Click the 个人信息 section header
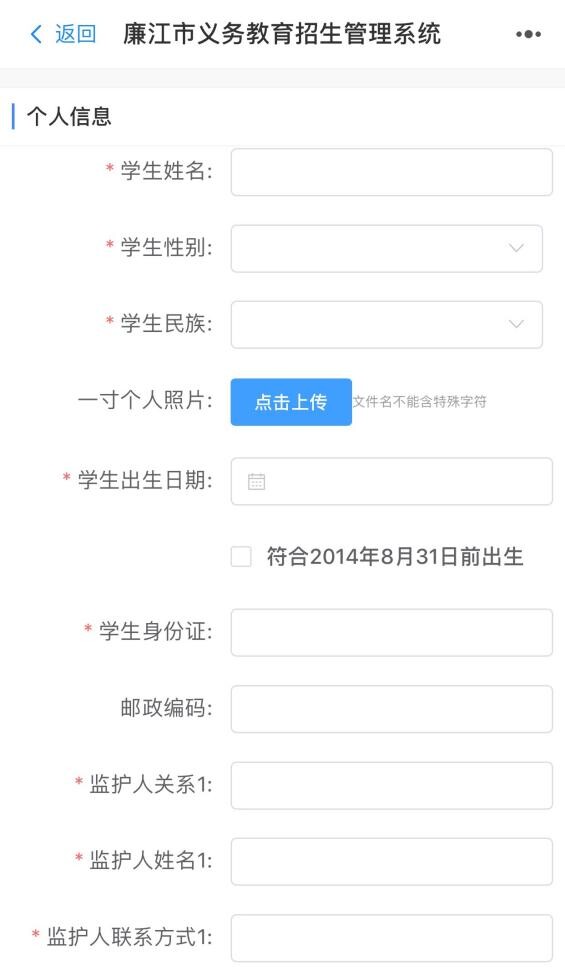 (x=69, y=116)
